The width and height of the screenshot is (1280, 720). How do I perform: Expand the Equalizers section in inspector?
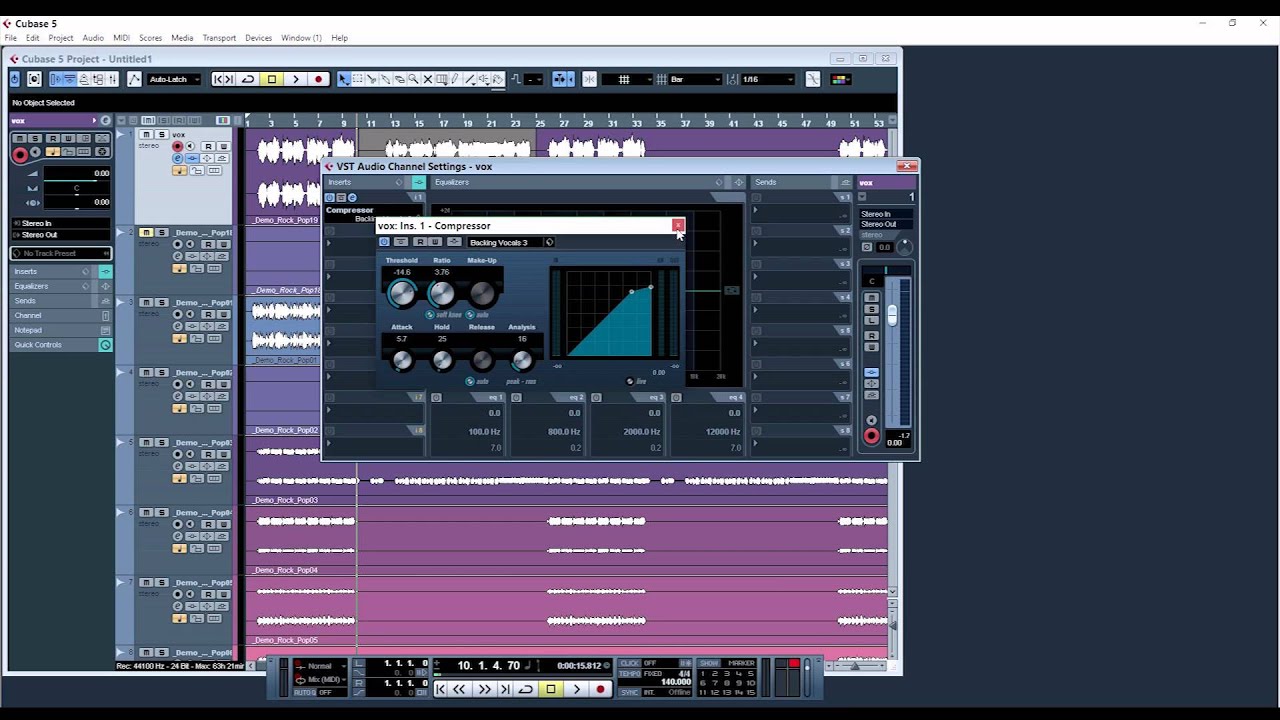60,286
